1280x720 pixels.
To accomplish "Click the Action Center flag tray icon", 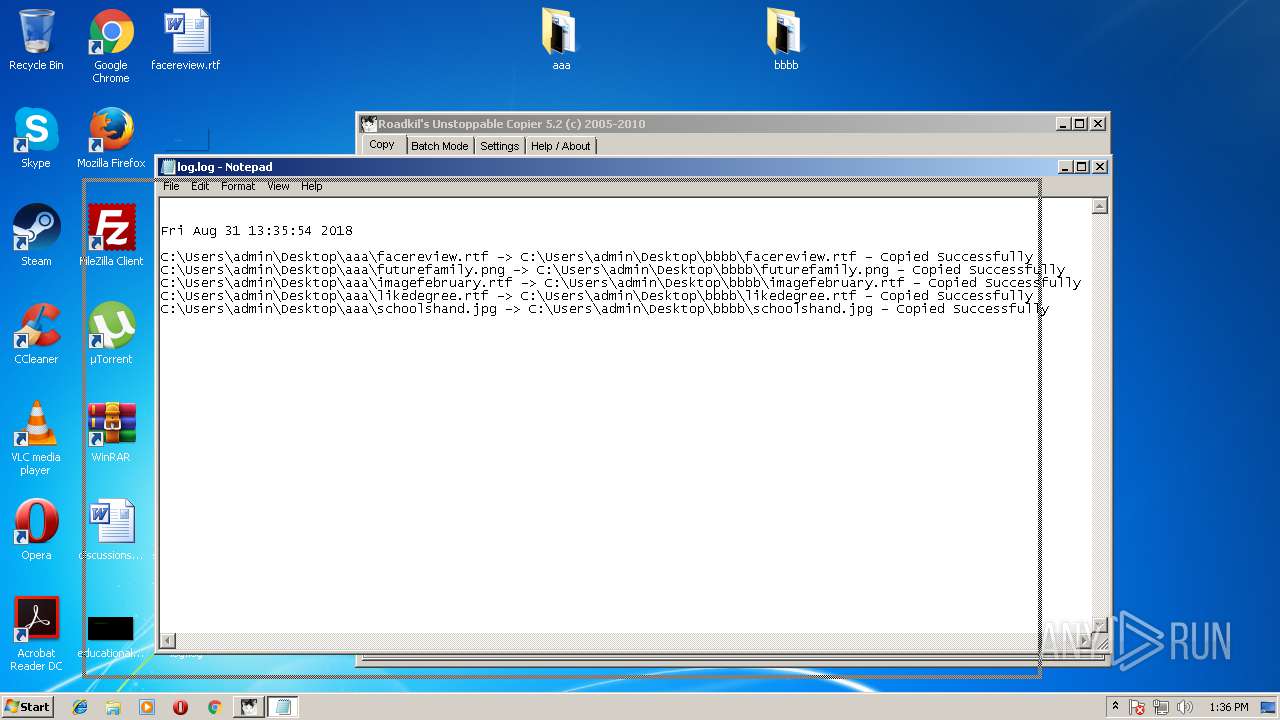I will [1137, 707].
